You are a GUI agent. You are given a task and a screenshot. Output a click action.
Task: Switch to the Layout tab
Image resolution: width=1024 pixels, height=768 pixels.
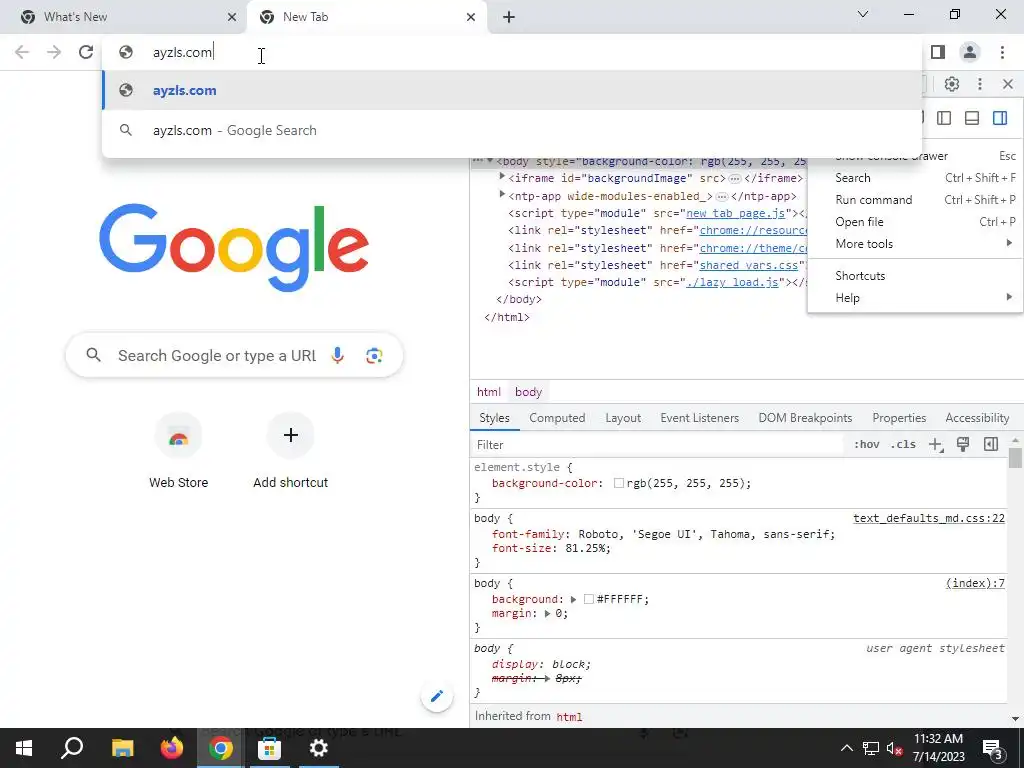[x=623, y=418]
